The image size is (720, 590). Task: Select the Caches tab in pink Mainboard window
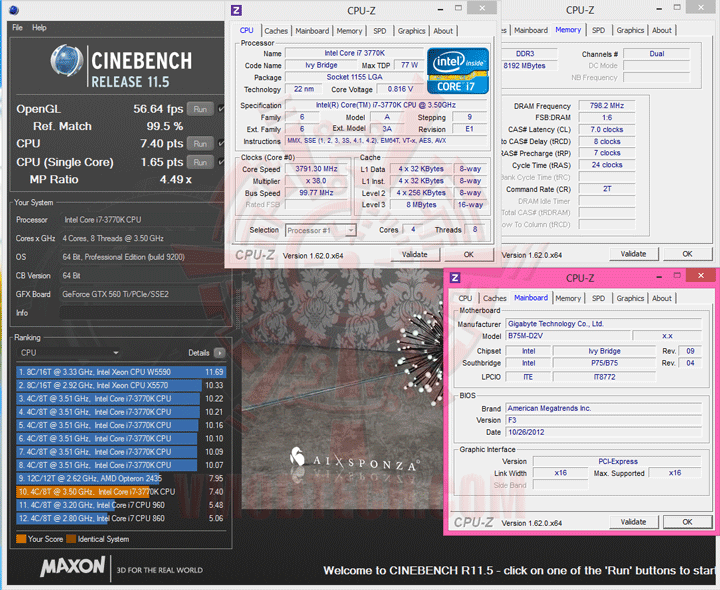[x=495, y=298]
